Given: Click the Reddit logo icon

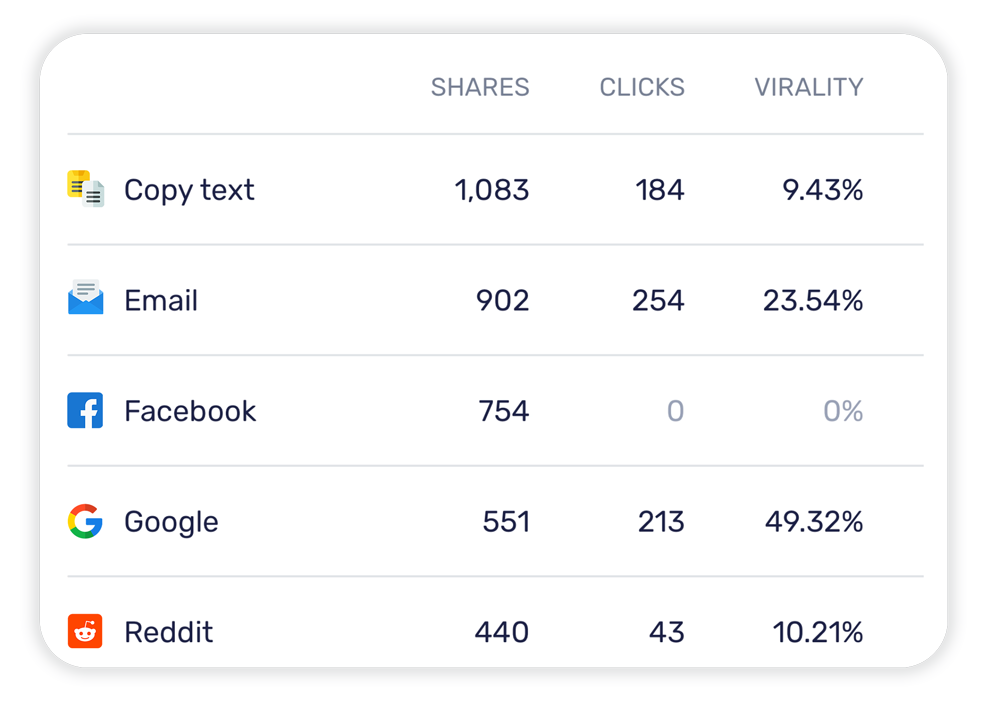Looking at the screenshot, I should 85,631.
